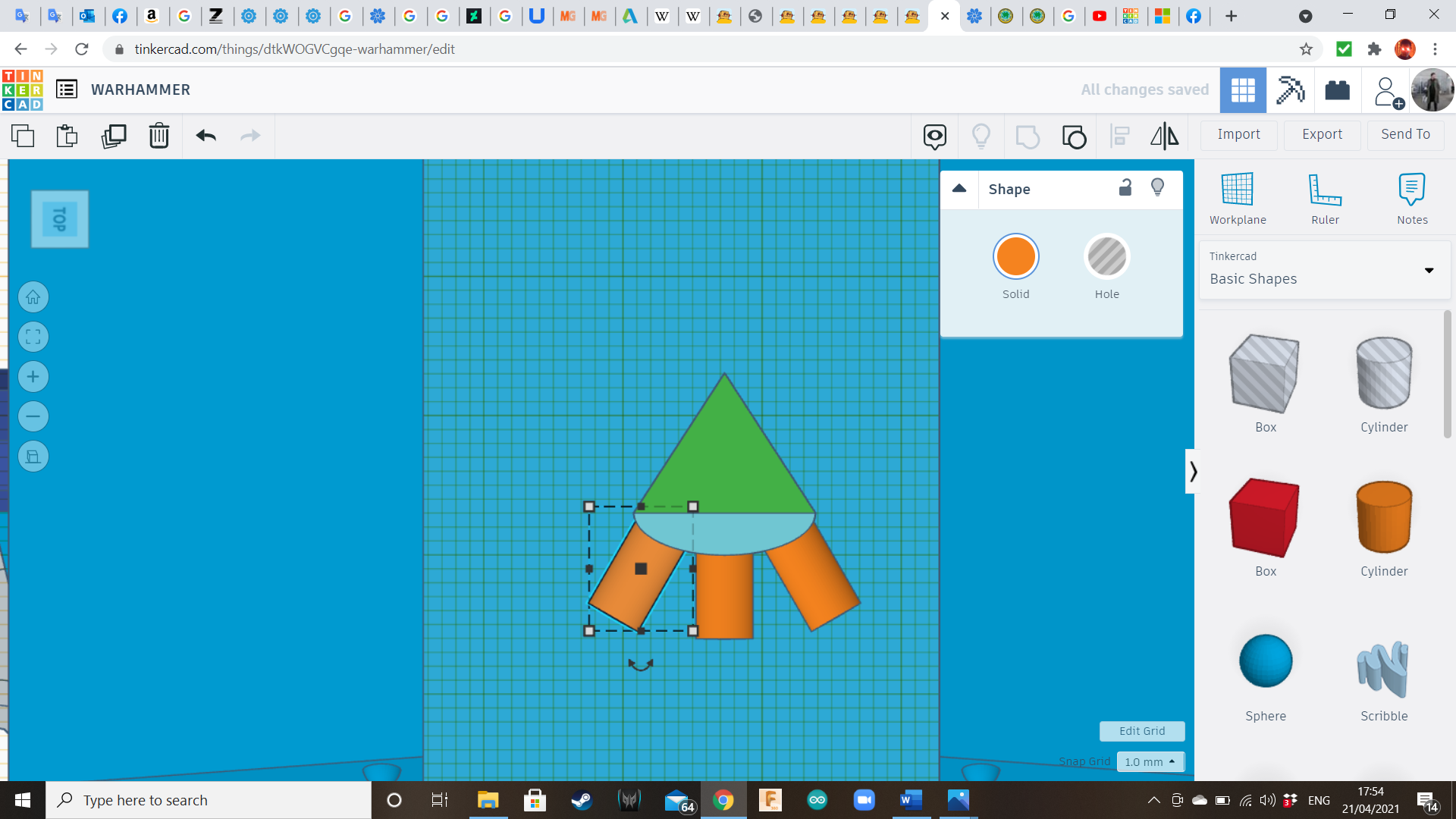The height and width of the screenshot is (819, 1456).
Task: Open the Basic Shapes category dropdown
Action: click(x=1324, y=270)
